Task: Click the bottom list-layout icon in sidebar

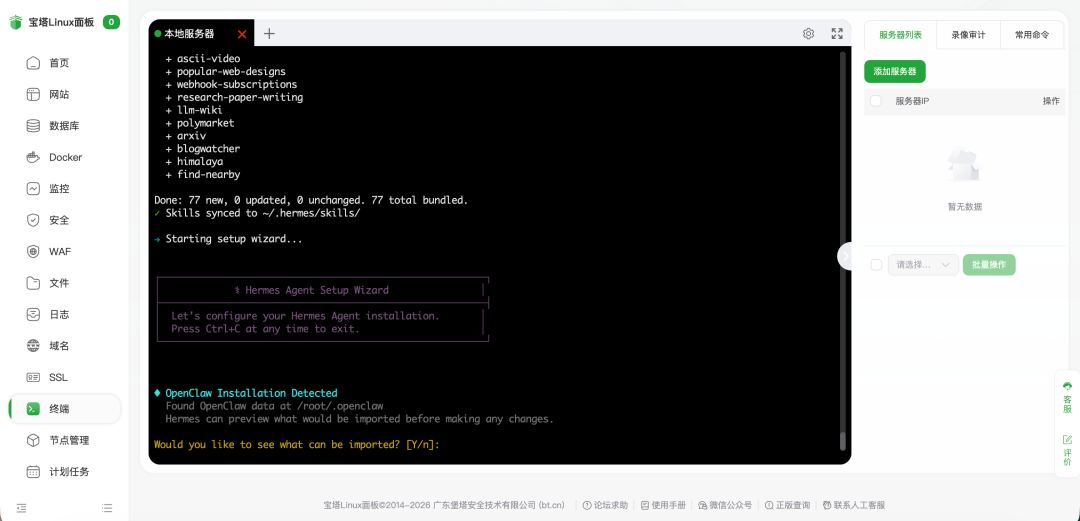Action: tap(107, 508)
